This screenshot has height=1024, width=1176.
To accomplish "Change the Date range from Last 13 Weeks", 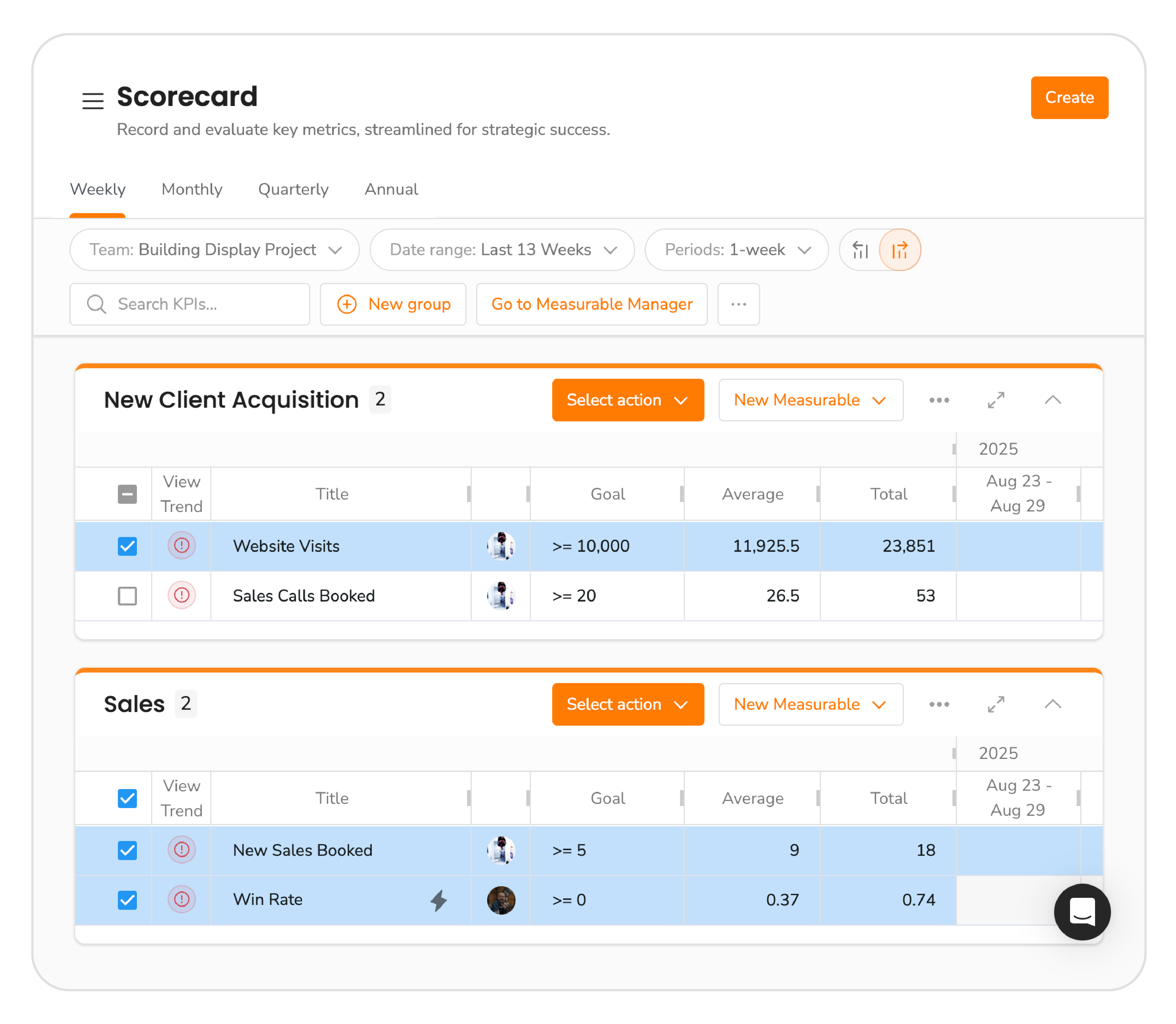I will coord(501,250).
